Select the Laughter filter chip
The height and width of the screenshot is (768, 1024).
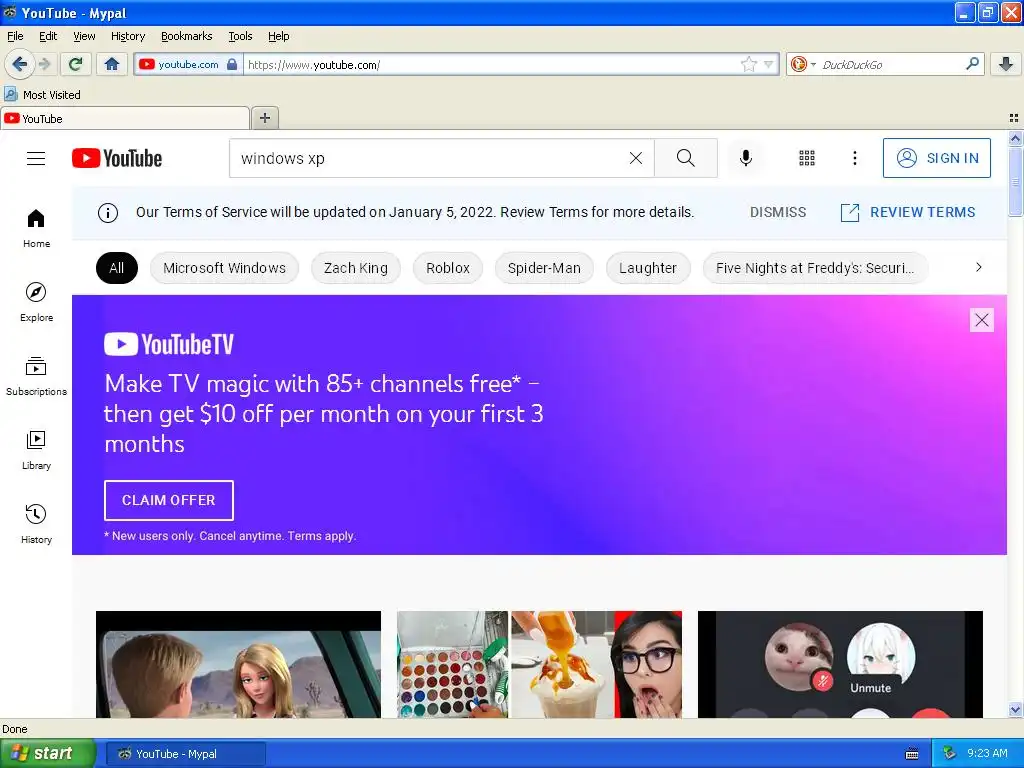[x=648, y=268]
